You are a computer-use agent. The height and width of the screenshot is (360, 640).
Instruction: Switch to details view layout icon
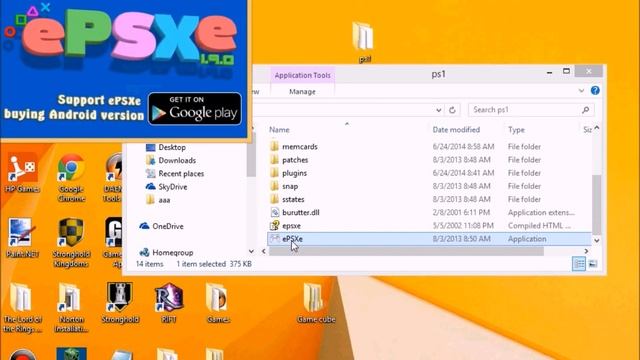(x=579, y=264)
